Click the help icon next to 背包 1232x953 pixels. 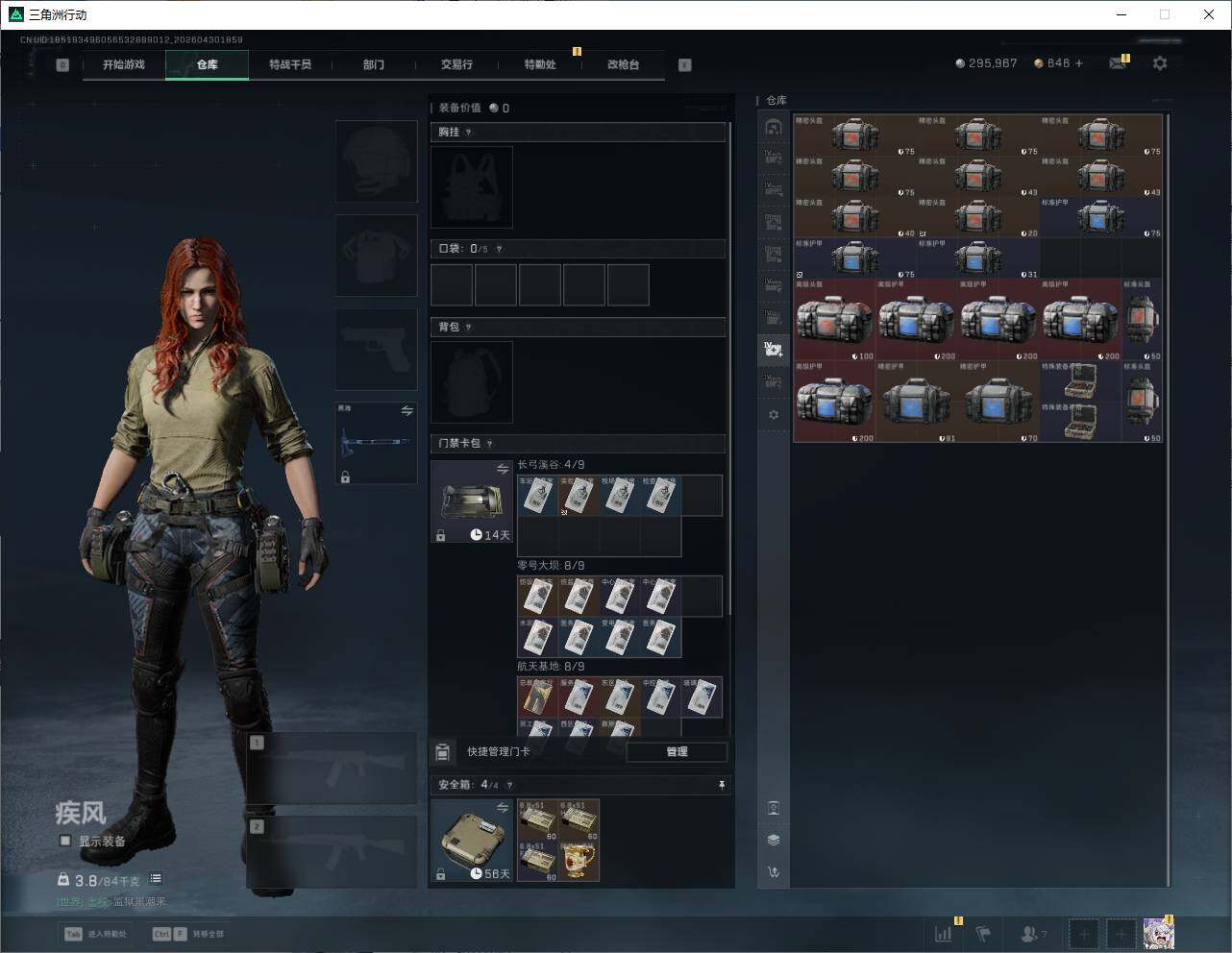[468, 328]
